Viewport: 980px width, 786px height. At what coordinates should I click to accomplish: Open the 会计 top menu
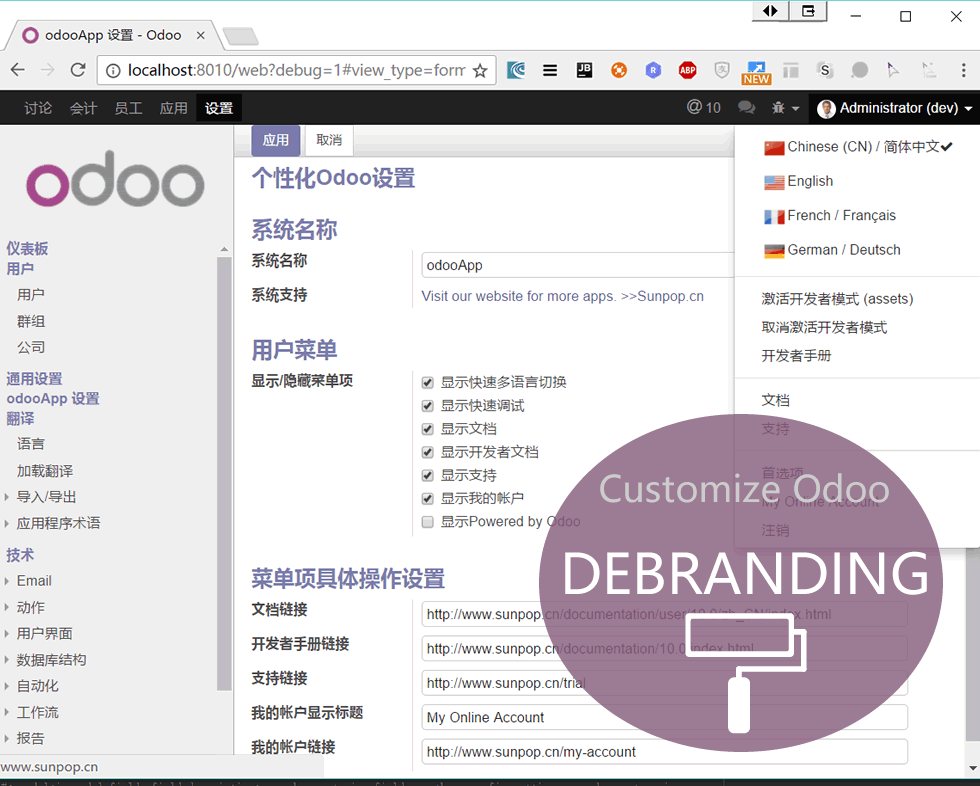(83, 108)
